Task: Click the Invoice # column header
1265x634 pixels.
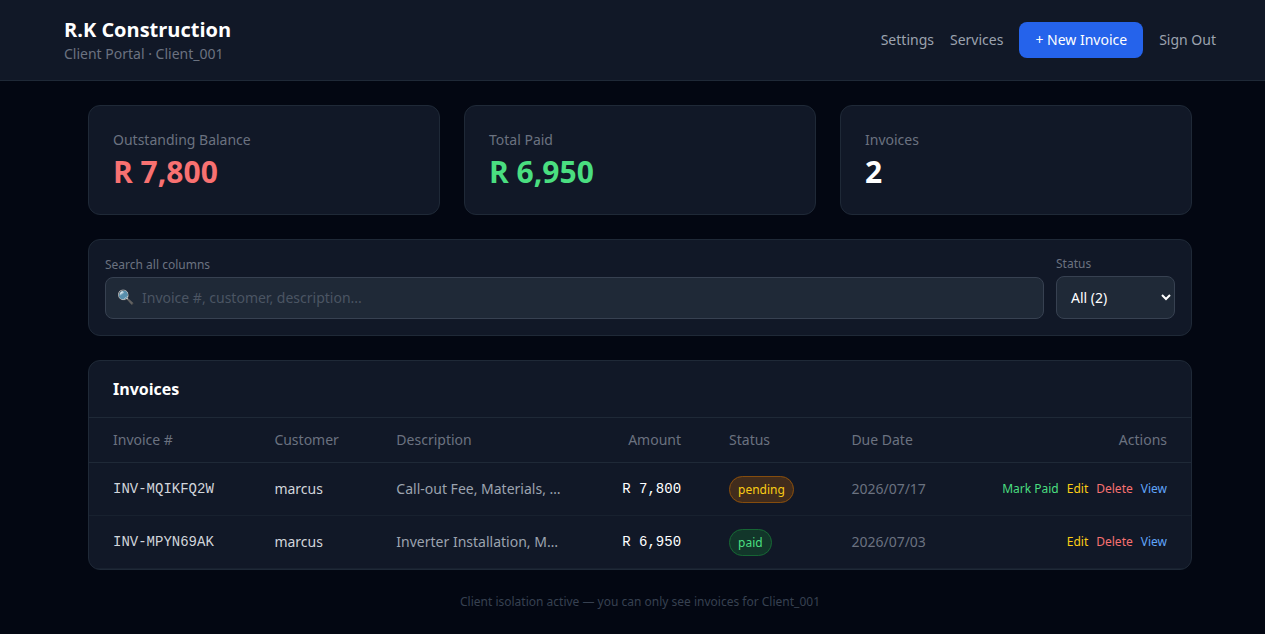Action: point(143,440)
